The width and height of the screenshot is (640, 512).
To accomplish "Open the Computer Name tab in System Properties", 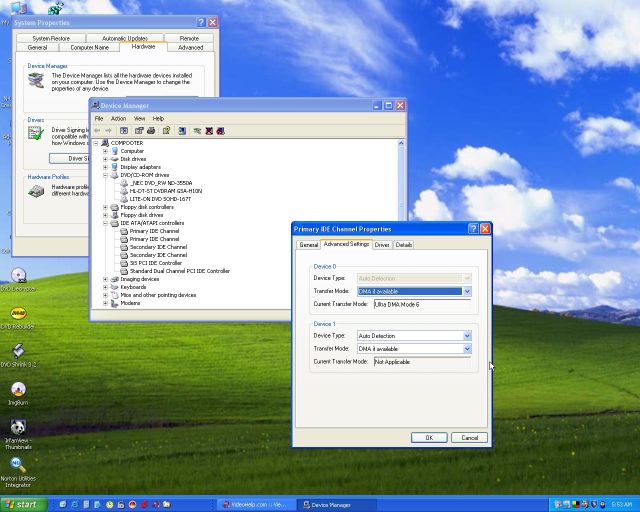I will tap(89, 47).
